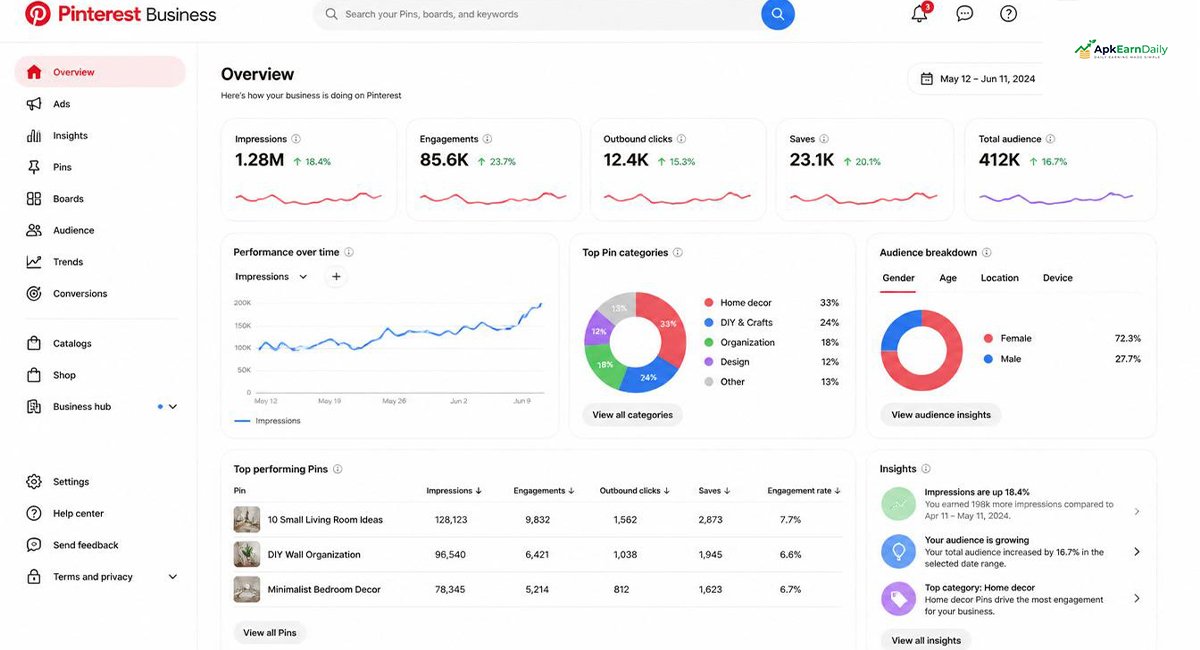Sort table by Engagements column
Image resolution: width=1200 pixels, height=650 pixels.
pyautogui.click(x=544, y=491)
